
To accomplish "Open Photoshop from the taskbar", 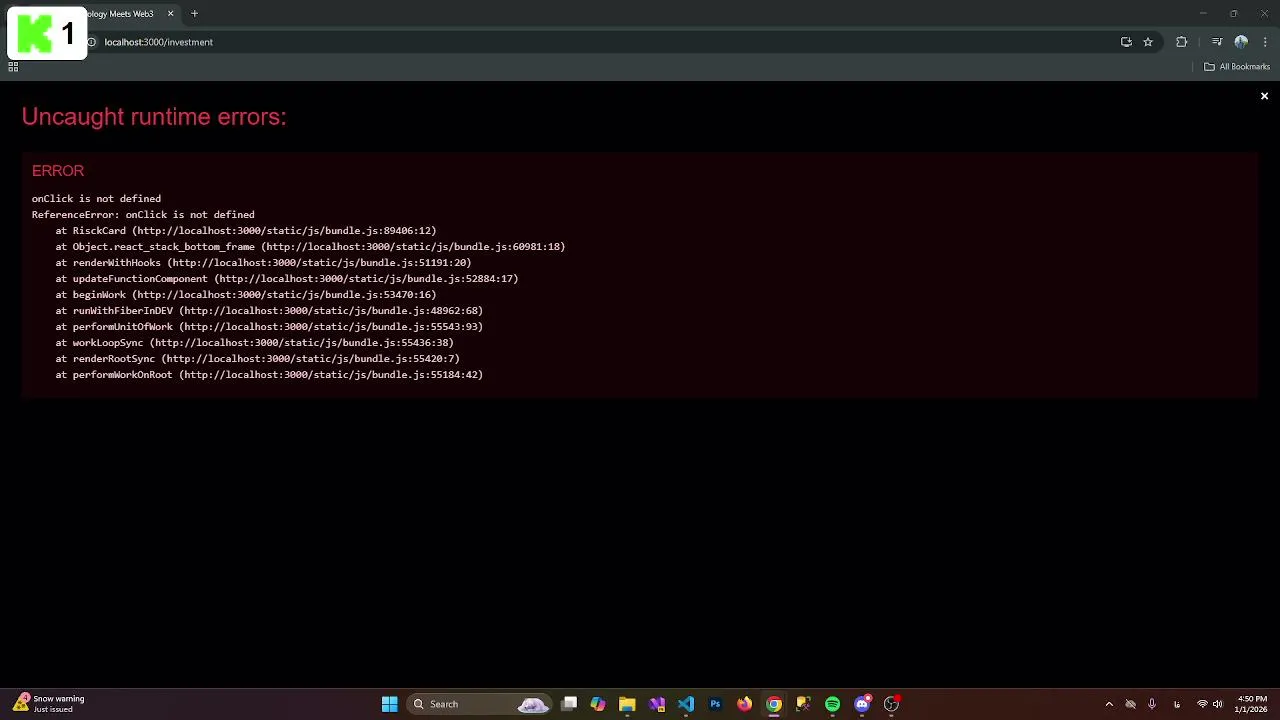I will click(715, 704).
